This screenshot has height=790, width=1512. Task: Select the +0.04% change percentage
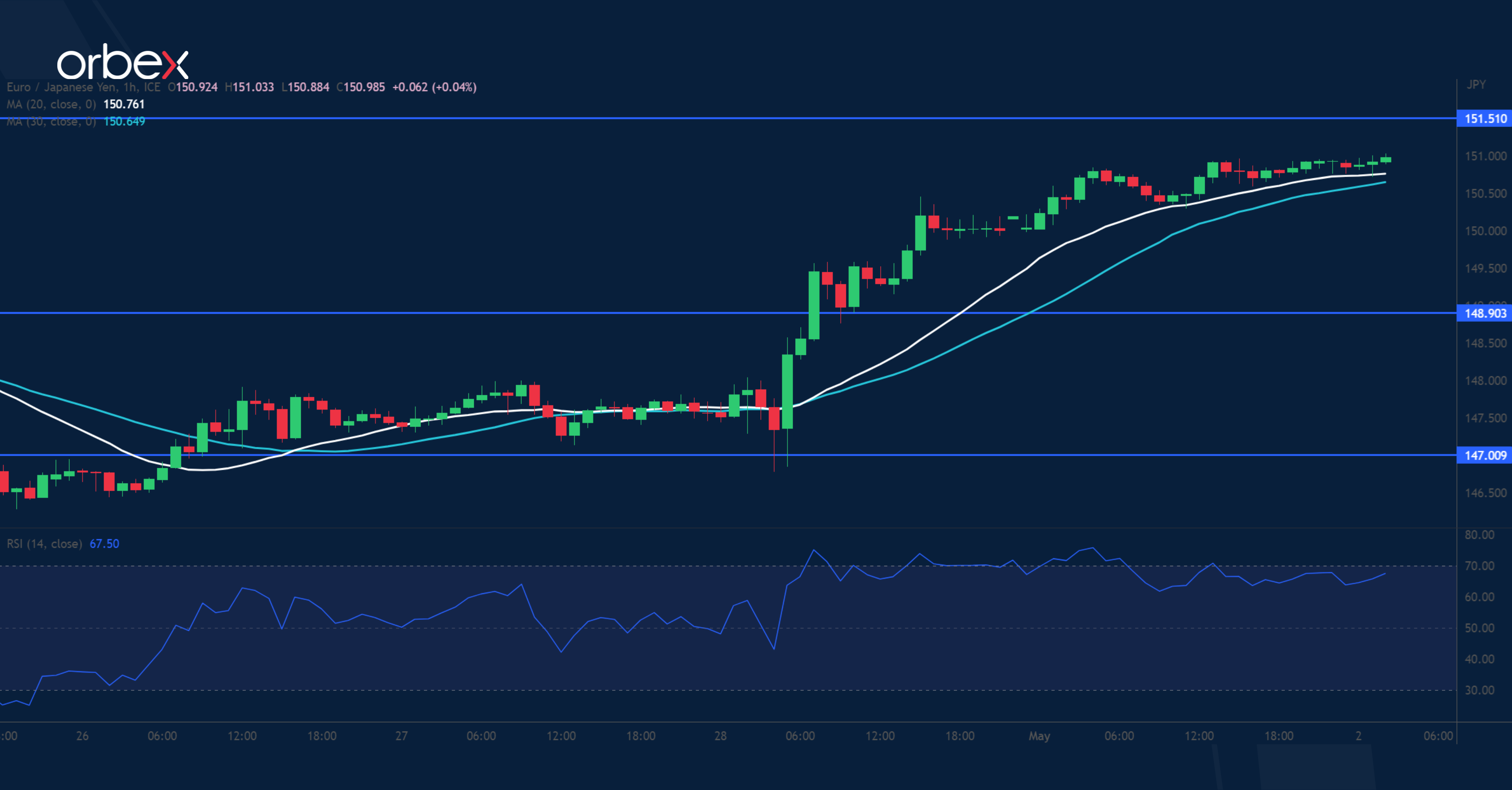point(455,87)
